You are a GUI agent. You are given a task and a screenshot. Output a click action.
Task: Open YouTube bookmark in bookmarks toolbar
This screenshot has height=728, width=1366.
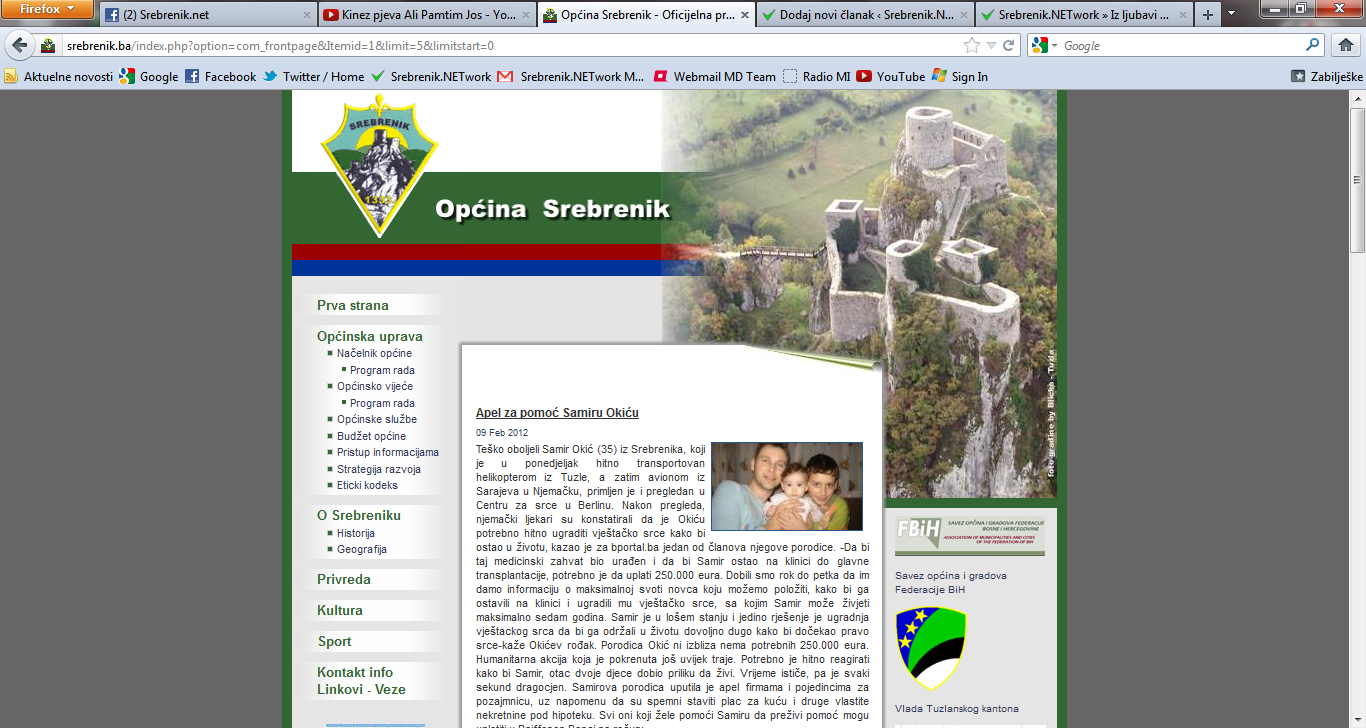[890, 76]
